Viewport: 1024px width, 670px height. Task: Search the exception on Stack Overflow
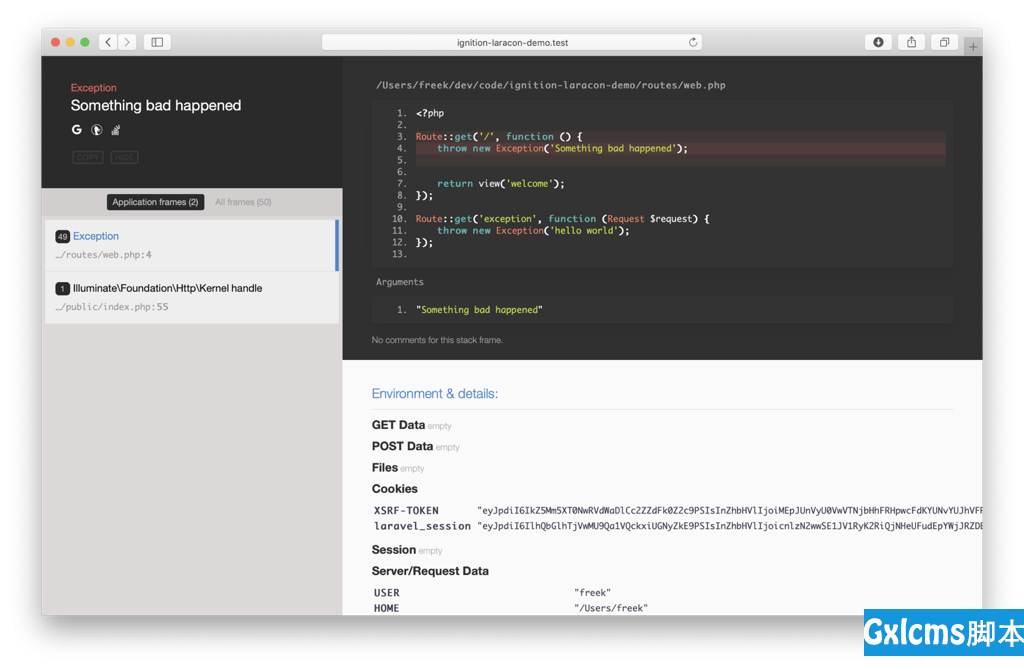tap(116, 130)
